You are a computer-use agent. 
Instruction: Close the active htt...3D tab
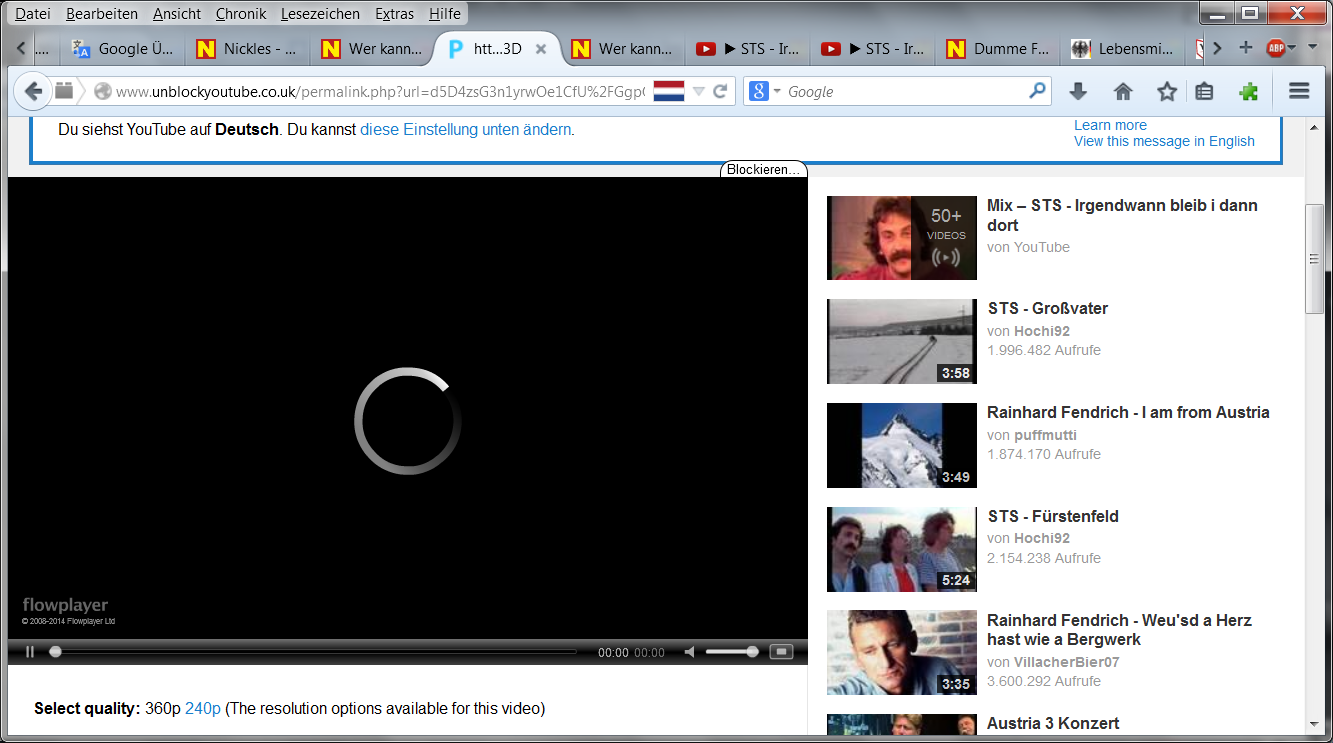541,48
